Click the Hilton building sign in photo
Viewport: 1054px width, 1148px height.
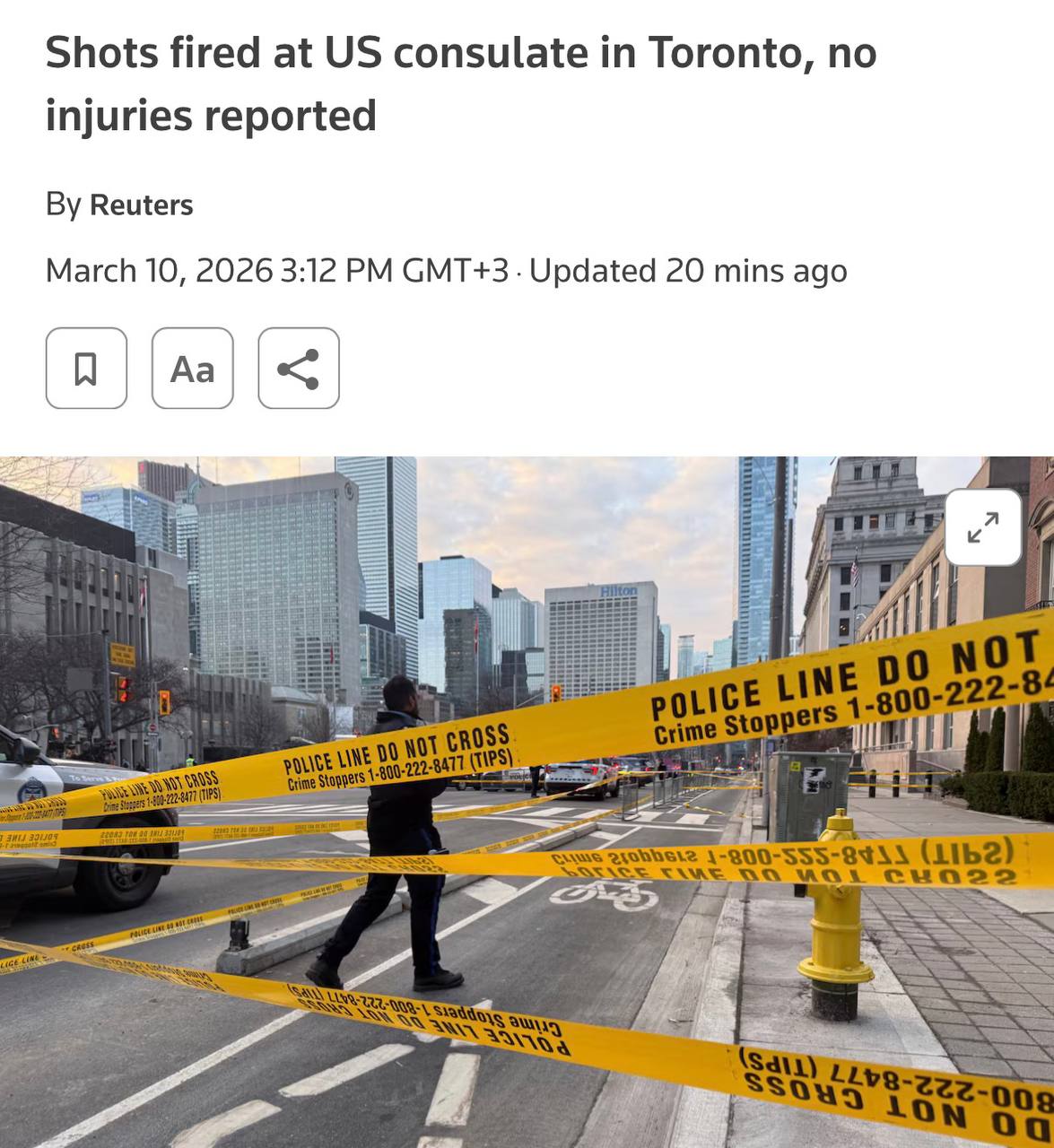(619, 590)
